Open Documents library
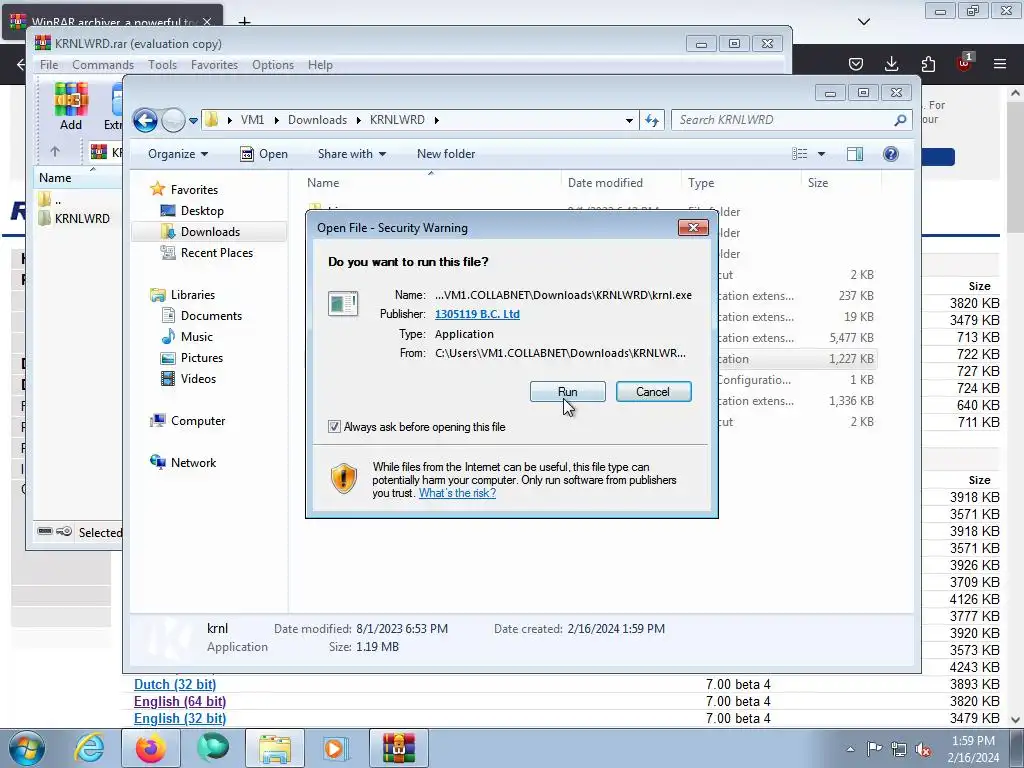This screenshot has width=1024, height=768. (x=211, y=315)
